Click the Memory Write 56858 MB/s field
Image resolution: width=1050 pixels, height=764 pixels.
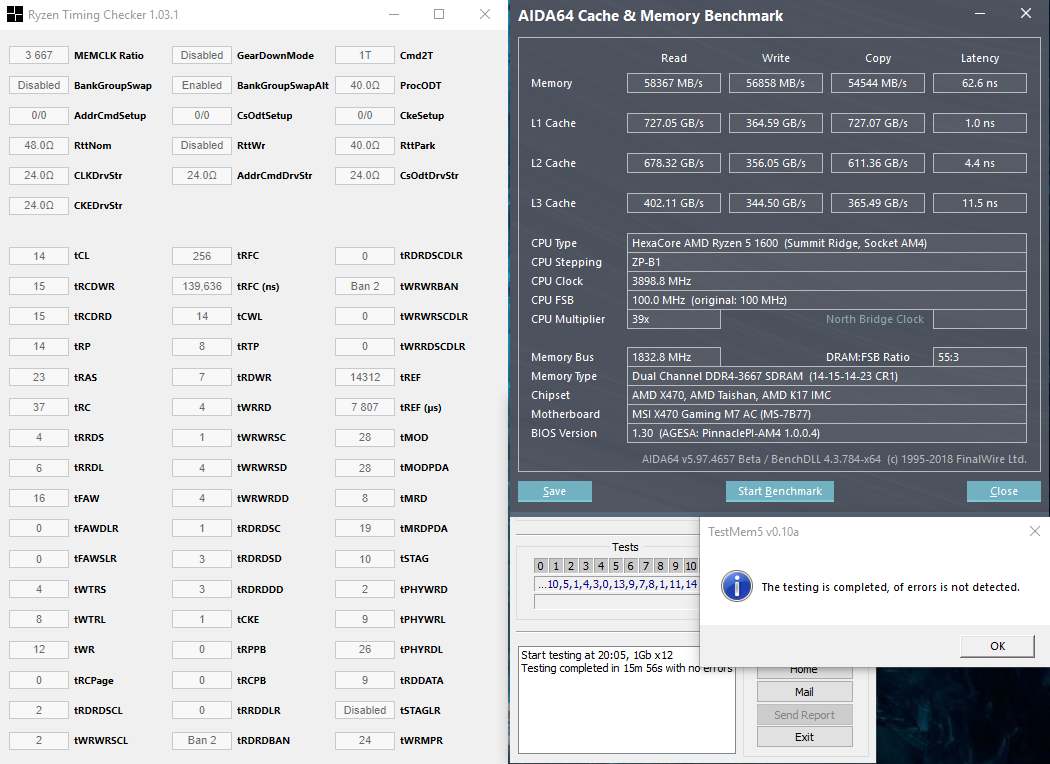(x=775, y=83)
